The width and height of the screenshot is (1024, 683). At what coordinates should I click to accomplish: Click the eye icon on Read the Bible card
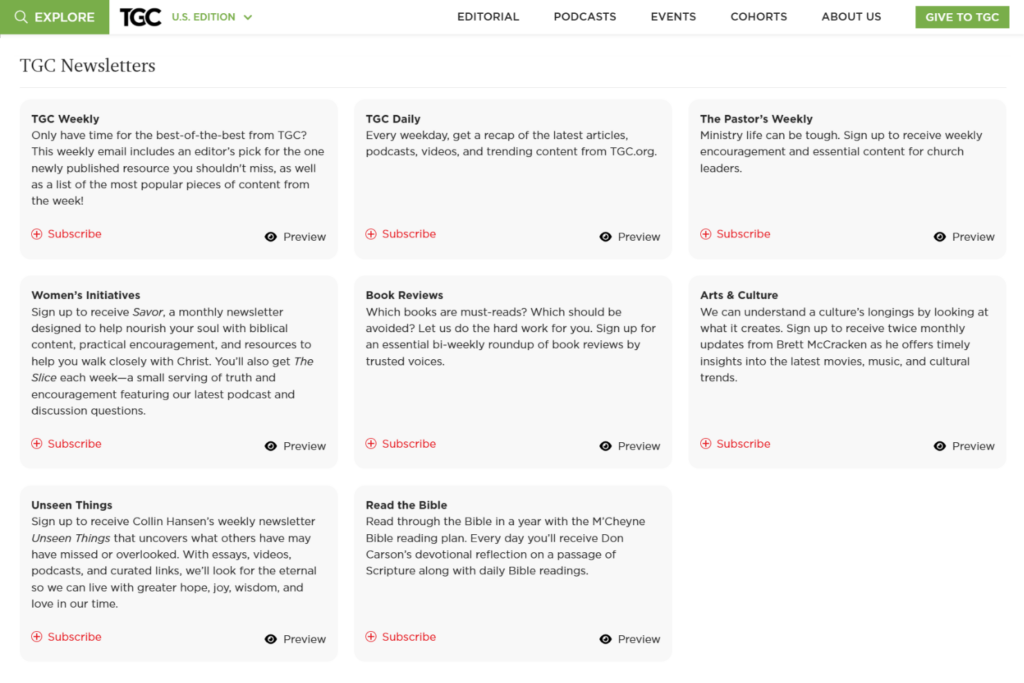click(x=605, y=639)
